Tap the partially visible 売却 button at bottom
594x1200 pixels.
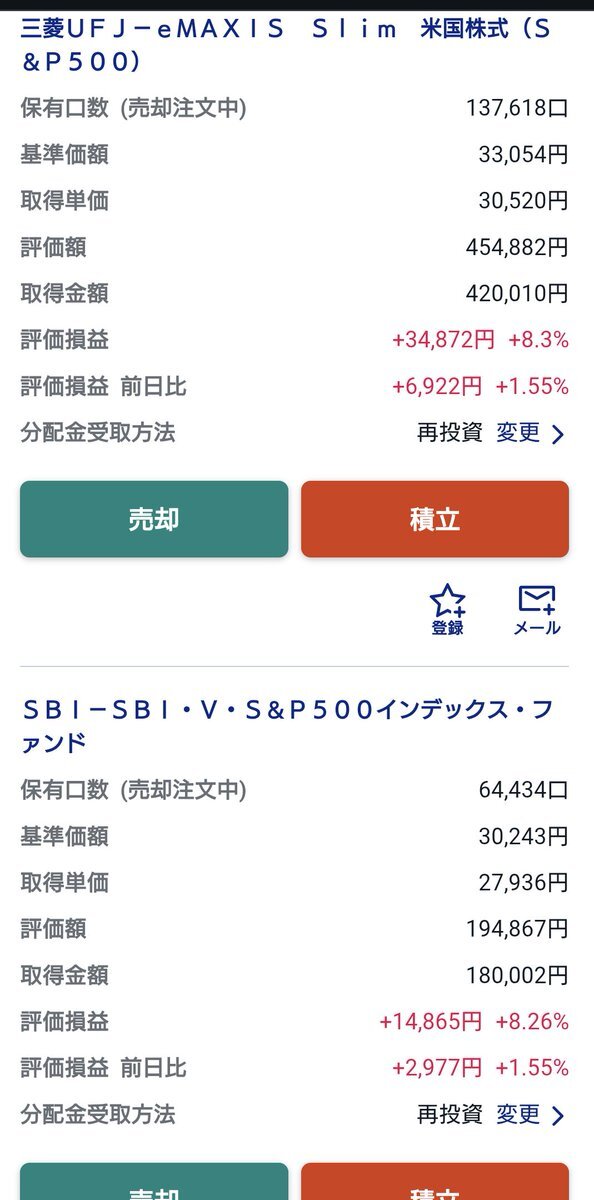[154, 1182]
